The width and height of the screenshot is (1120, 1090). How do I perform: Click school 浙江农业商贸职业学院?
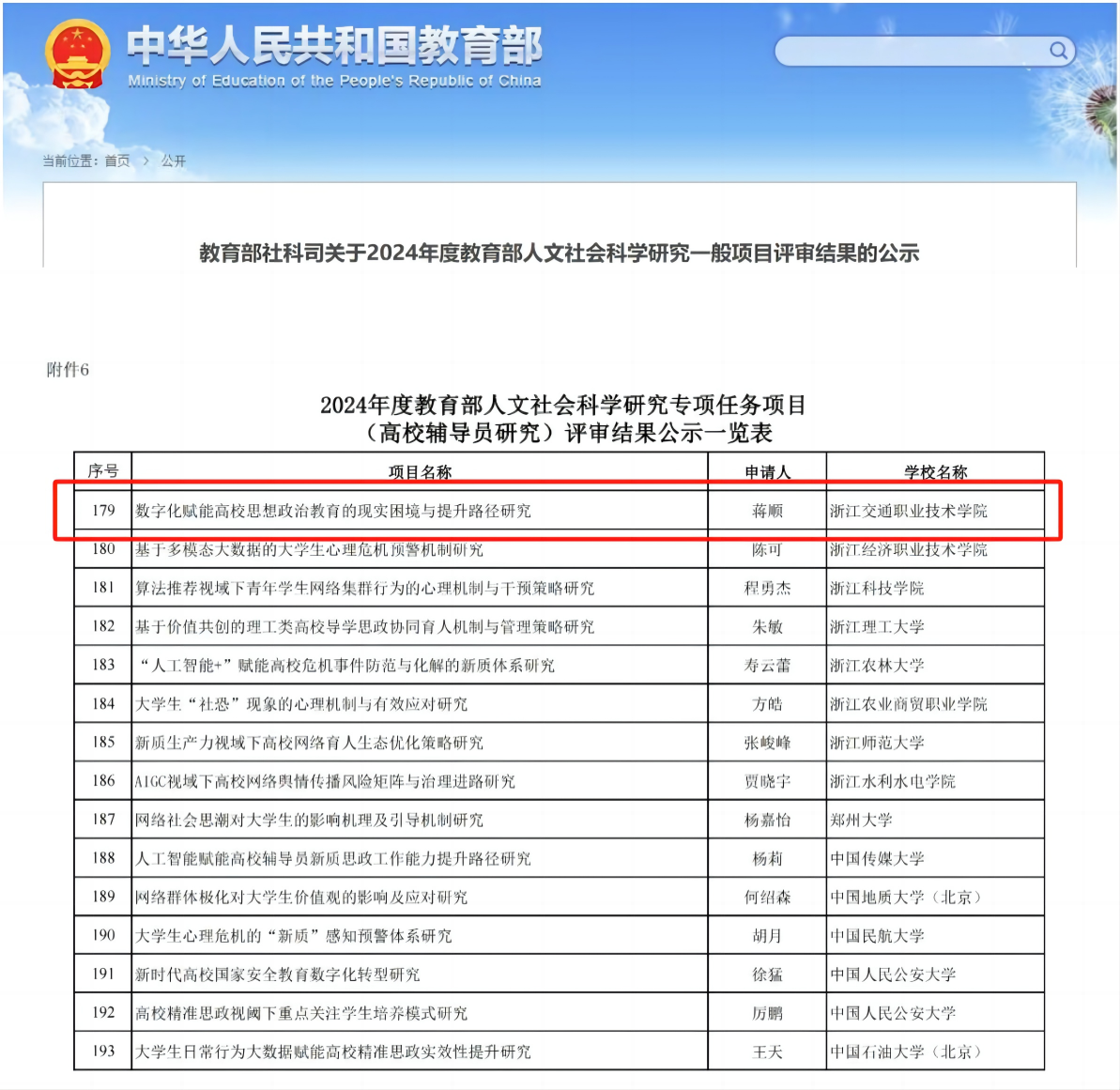[x=909, y=704]
